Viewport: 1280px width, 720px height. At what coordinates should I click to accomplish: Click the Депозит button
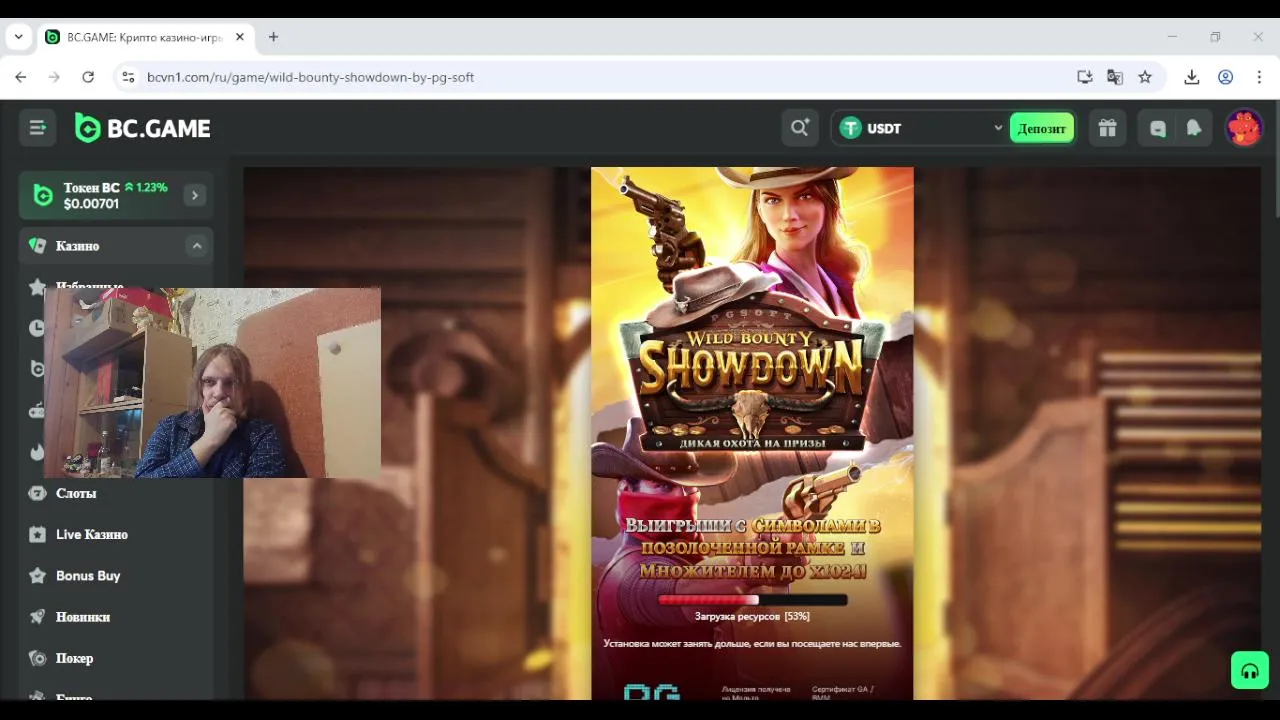click(x=1041, y=128)
